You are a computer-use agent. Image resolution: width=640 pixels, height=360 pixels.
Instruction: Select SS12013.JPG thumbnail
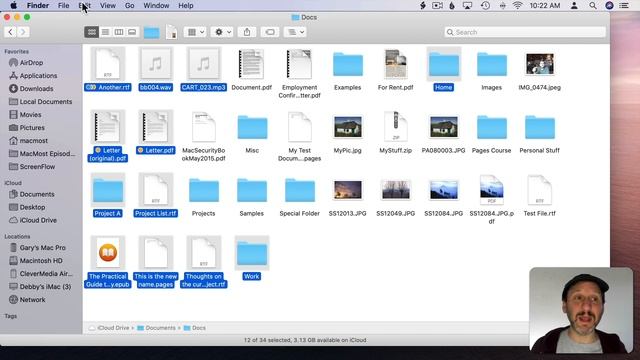point(348,190)
